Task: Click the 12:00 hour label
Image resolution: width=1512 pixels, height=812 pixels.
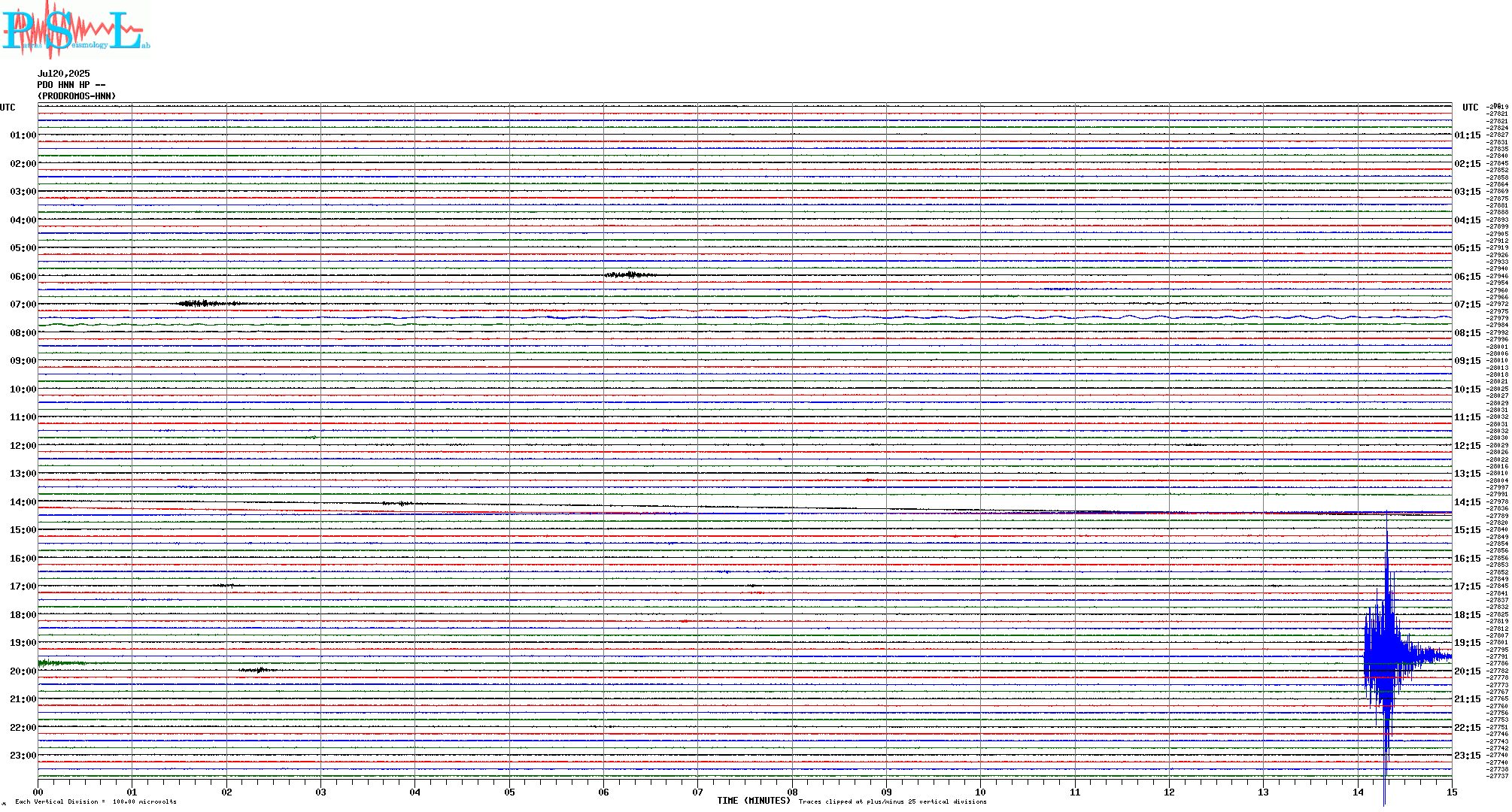Action: click(23, 446)
